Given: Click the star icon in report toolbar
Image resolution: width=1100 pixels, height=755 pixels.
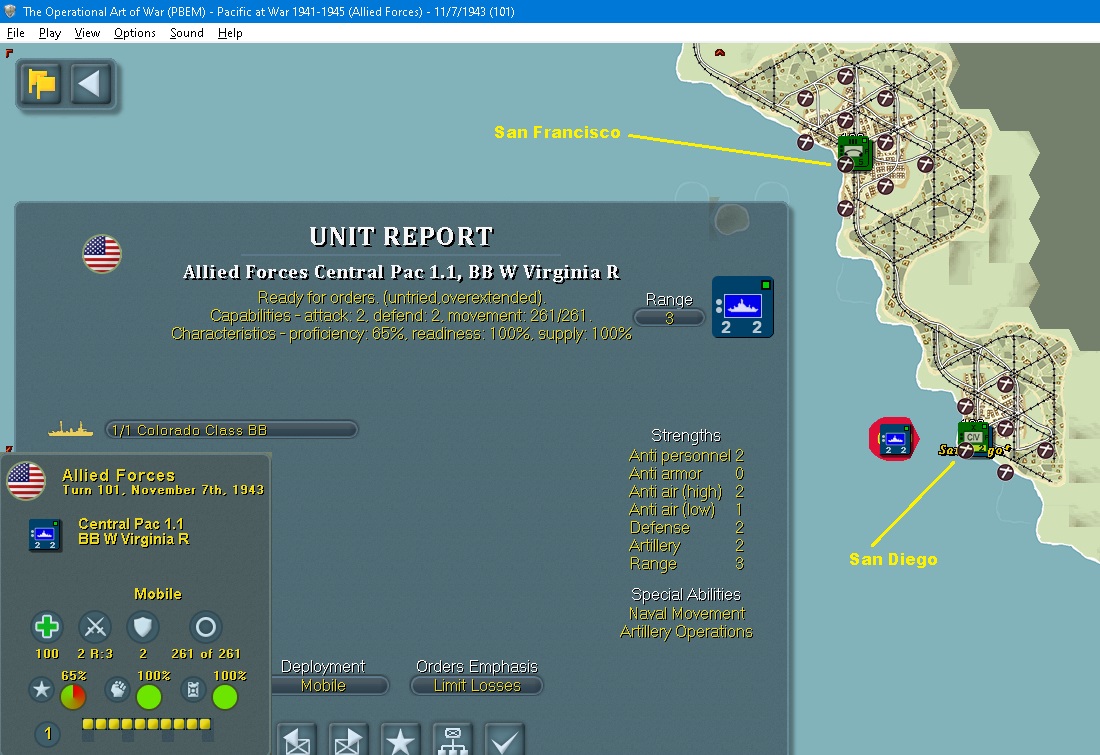Looking at the screenshot, I should point(400,740).
